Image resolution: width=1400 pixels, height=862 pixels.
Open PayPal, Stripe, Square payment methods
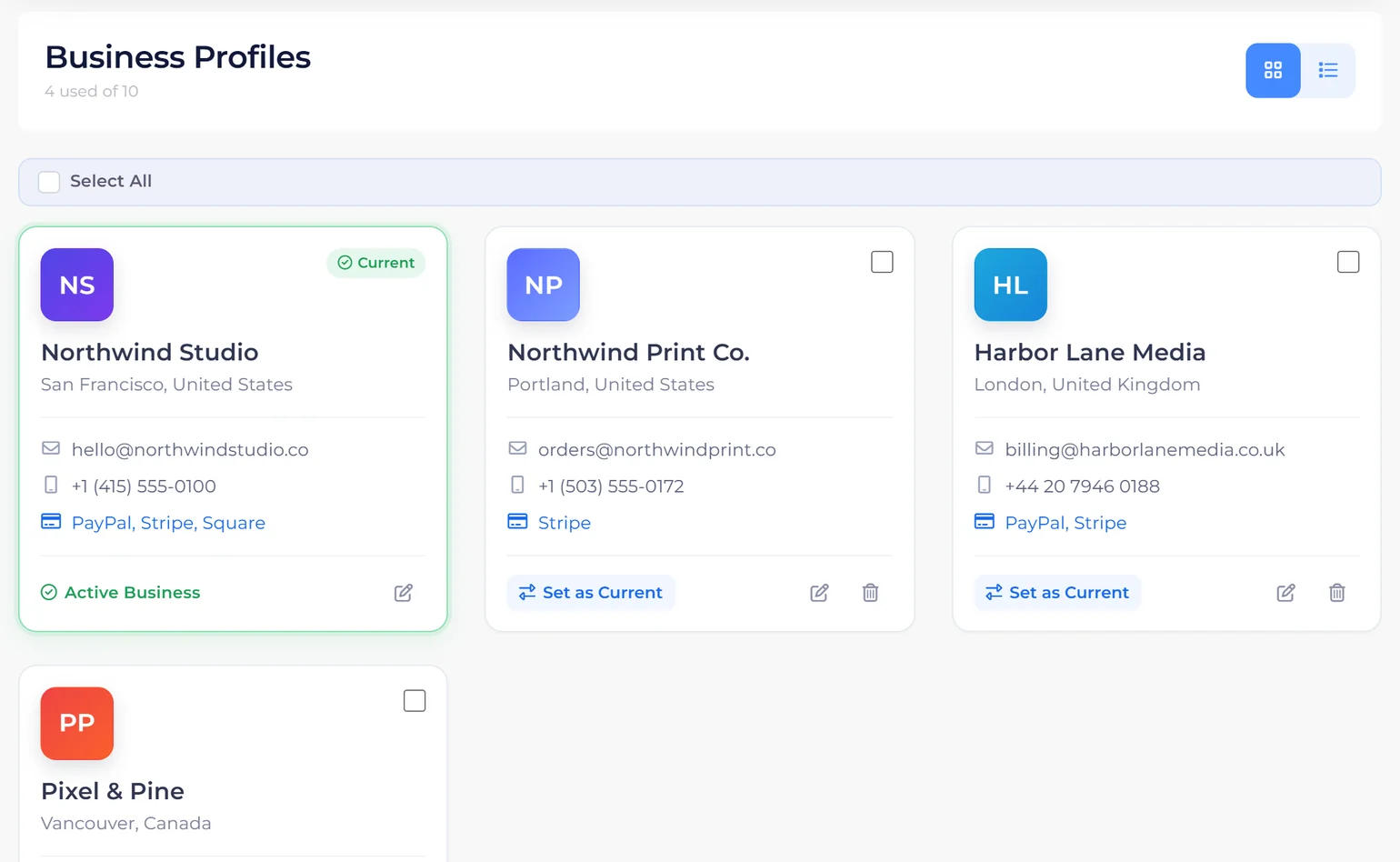pyautogui.click(x=168, y=523)
